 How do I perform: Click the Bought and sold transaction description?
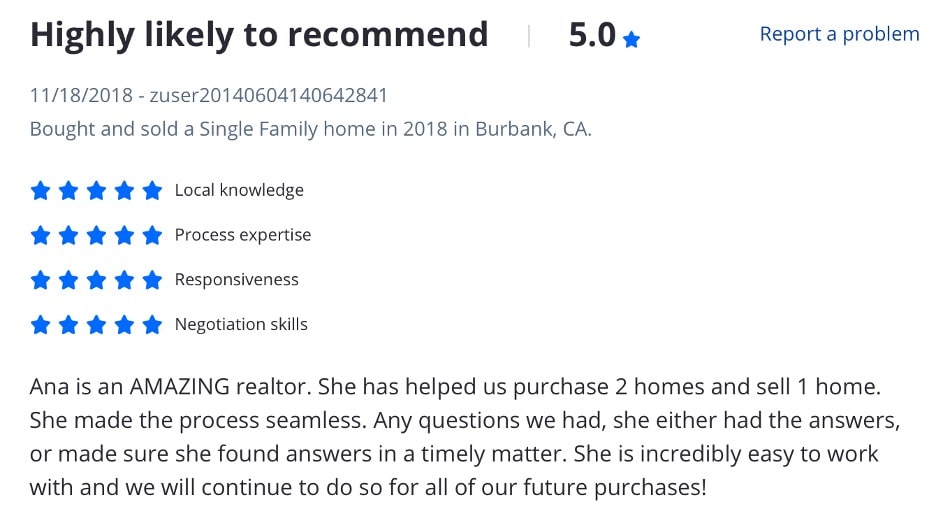[310, 130]
